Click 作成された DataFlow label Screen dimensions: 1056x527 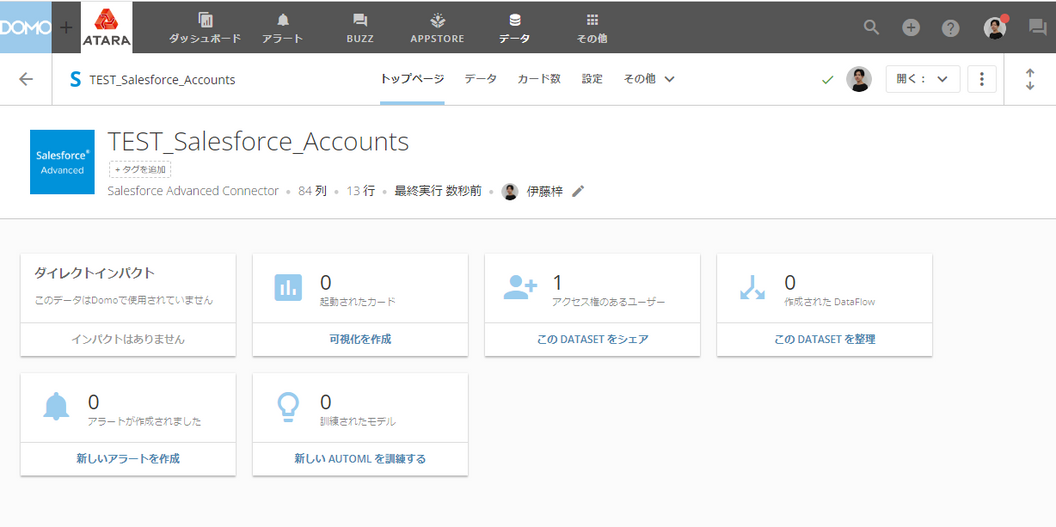point(830,302)
